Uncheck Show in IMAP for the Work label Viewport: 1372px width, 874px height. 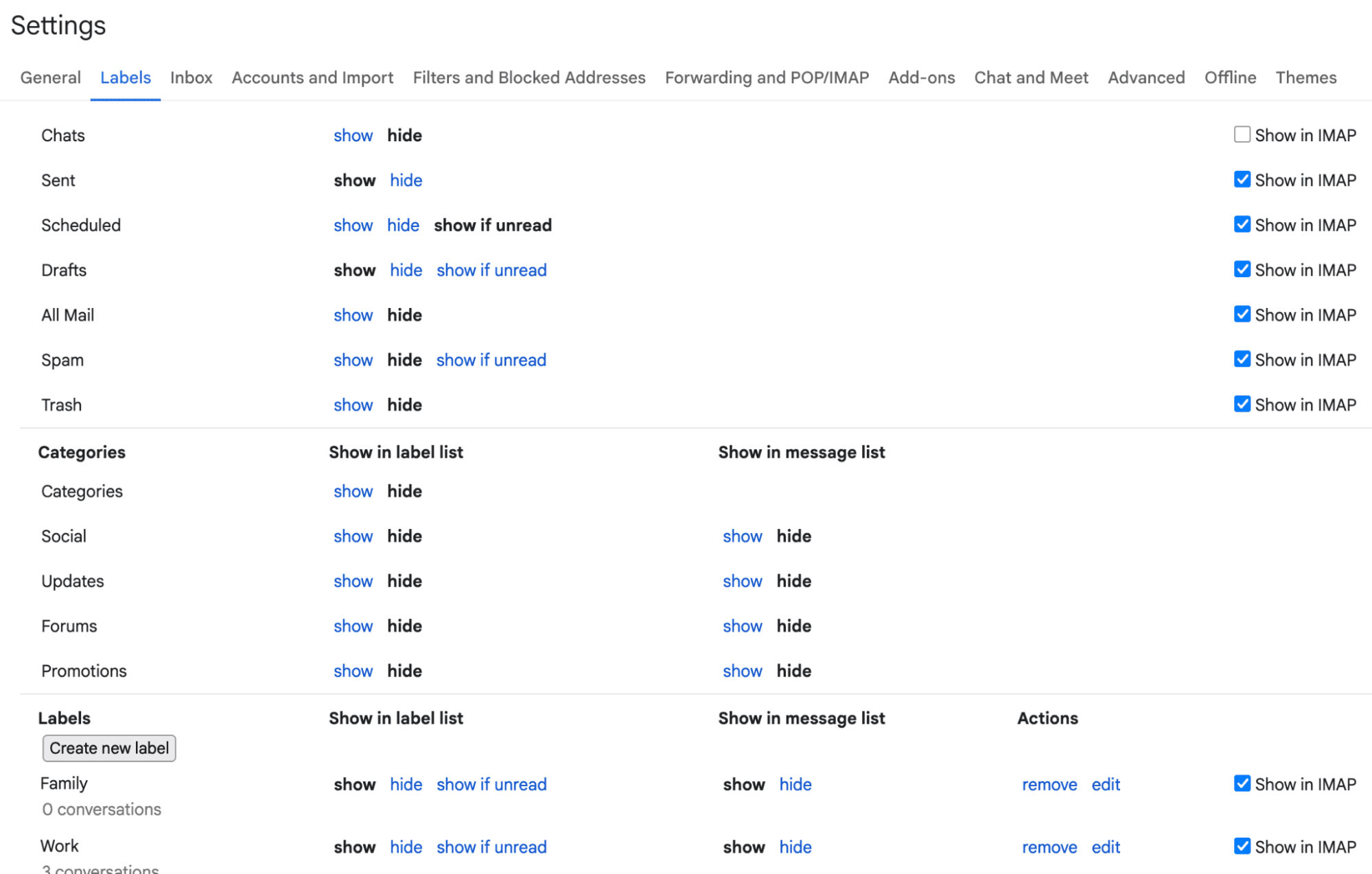(x=1242, y=846)
